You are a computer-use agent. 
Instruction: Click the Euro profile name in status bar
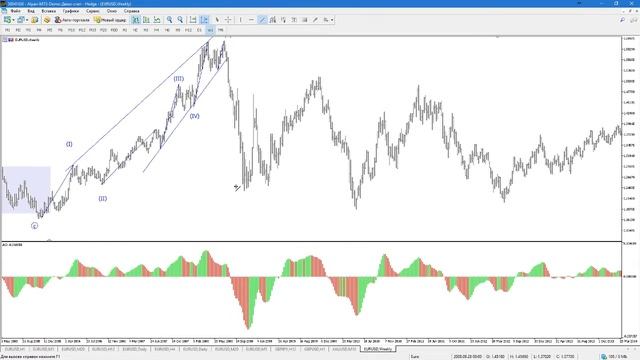tap(415, 357)
